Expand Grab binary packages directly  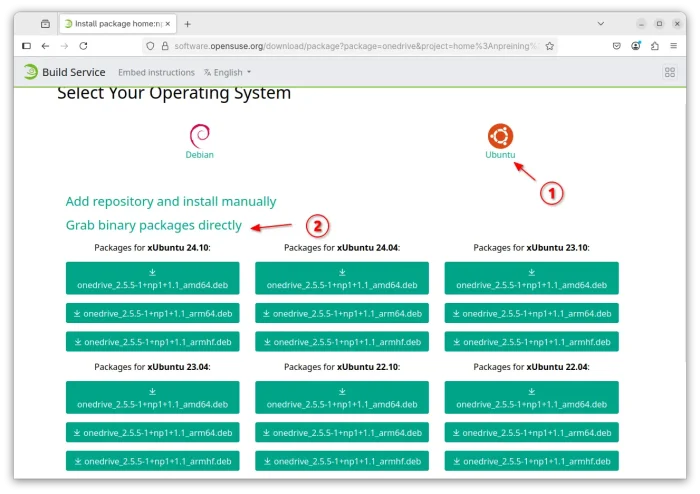tap(154, 225)
